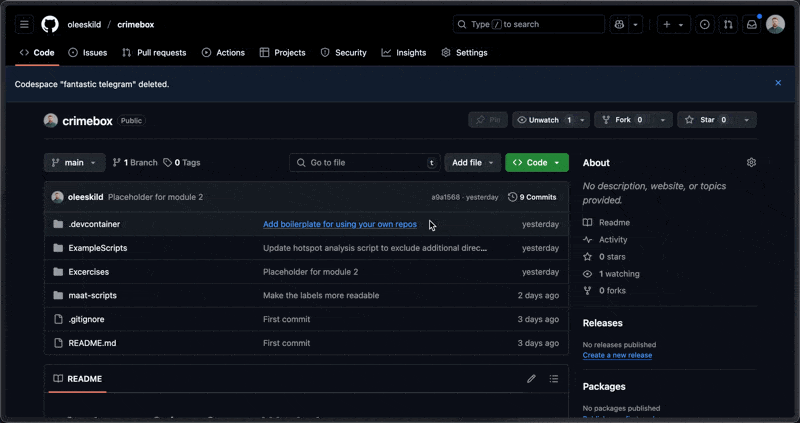Viewport: 800px width, 423px height.
Task: Open pull requests icon in header
Action: click(x=728, y=24)
